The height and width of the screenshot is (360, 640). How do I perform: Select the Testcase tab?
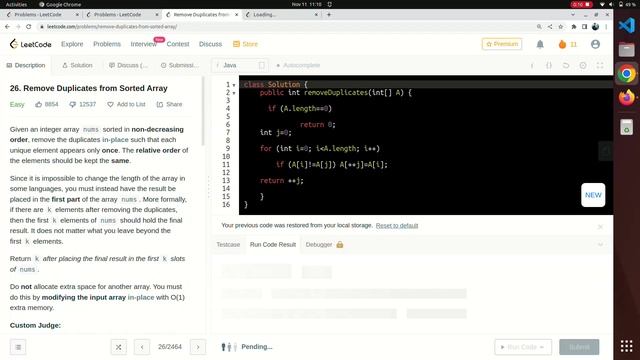click(228, 245)
